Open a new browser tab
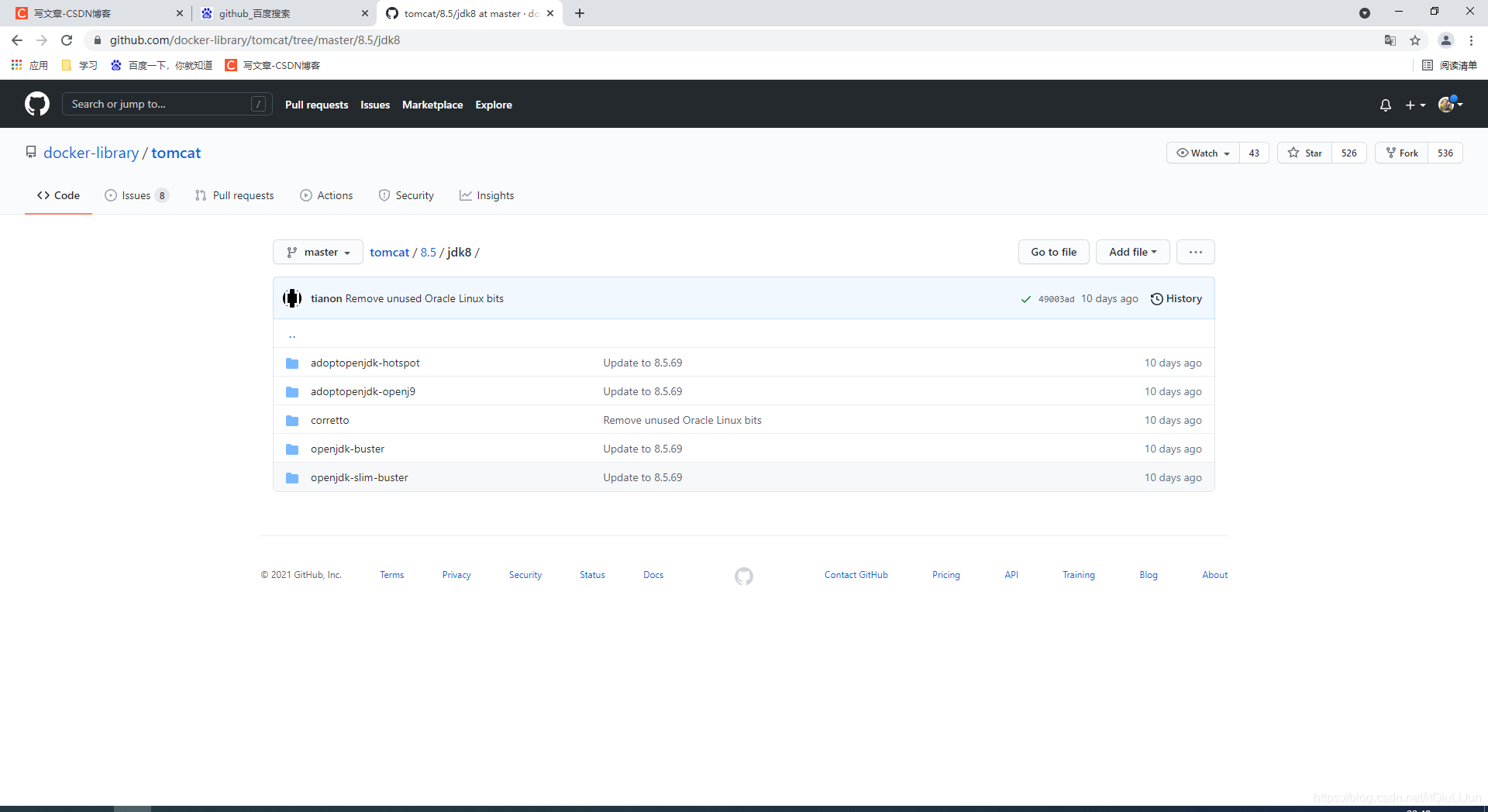Image resolution: width=1488 pixels, height=812 pixels. [x=580, y=13]
